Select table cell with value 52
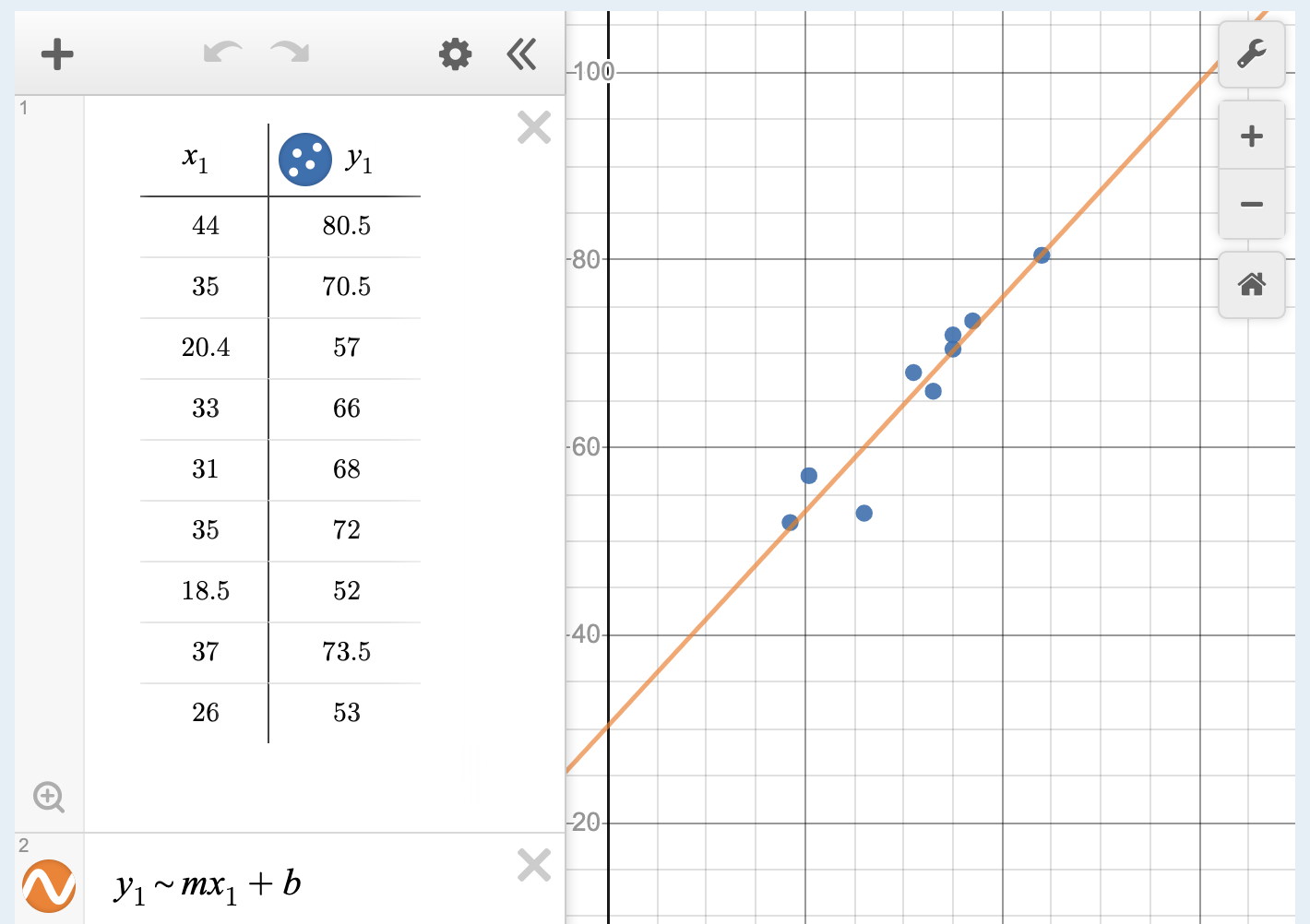Image resolution: width=1310 pixels, height=924 pixels. (x=346, y=591)
